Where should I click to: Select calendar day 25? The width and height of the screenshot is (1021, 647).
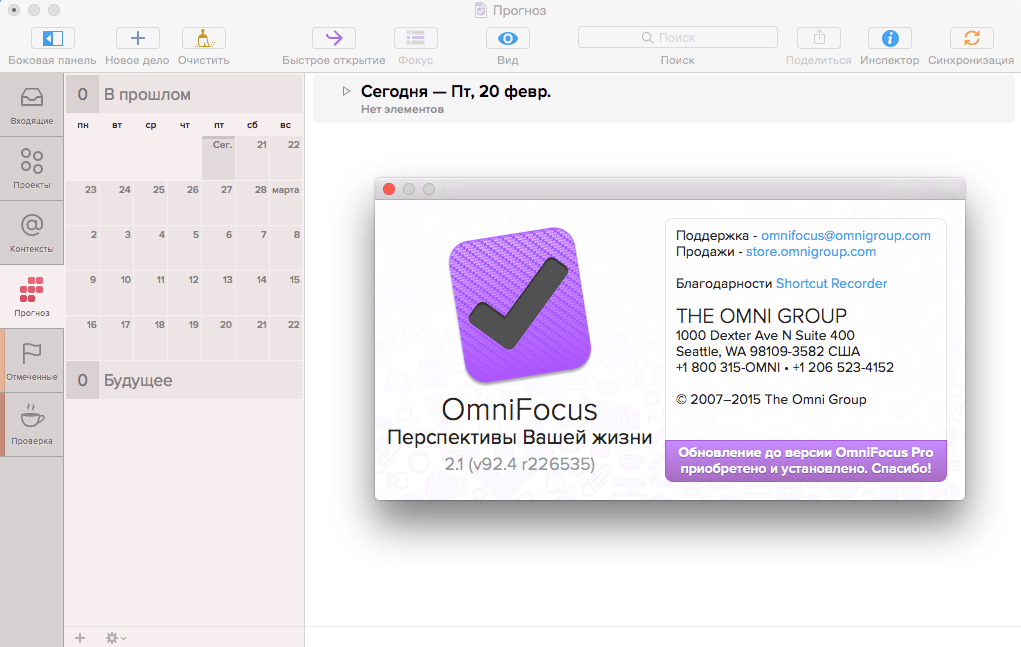[150, 203]
